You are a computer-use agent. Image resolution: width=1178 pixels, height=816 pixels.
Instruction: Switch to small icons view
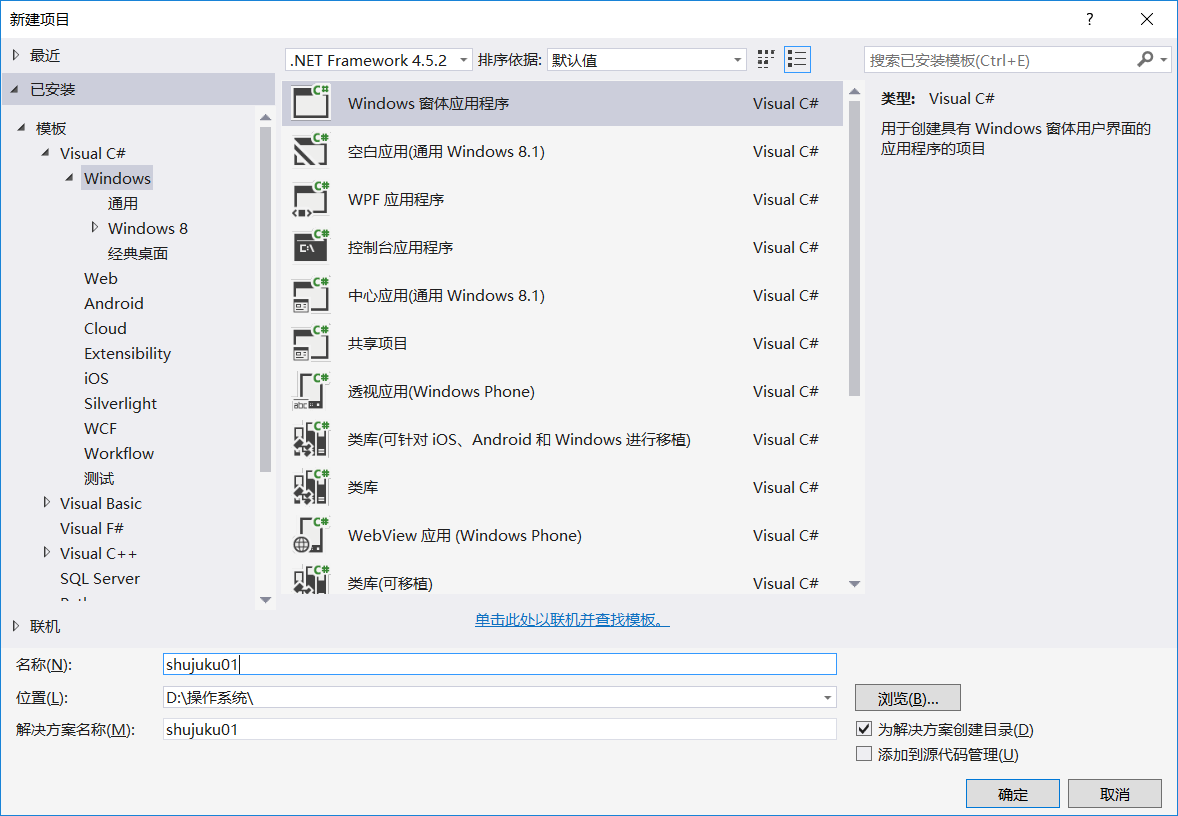pos(766,59)
